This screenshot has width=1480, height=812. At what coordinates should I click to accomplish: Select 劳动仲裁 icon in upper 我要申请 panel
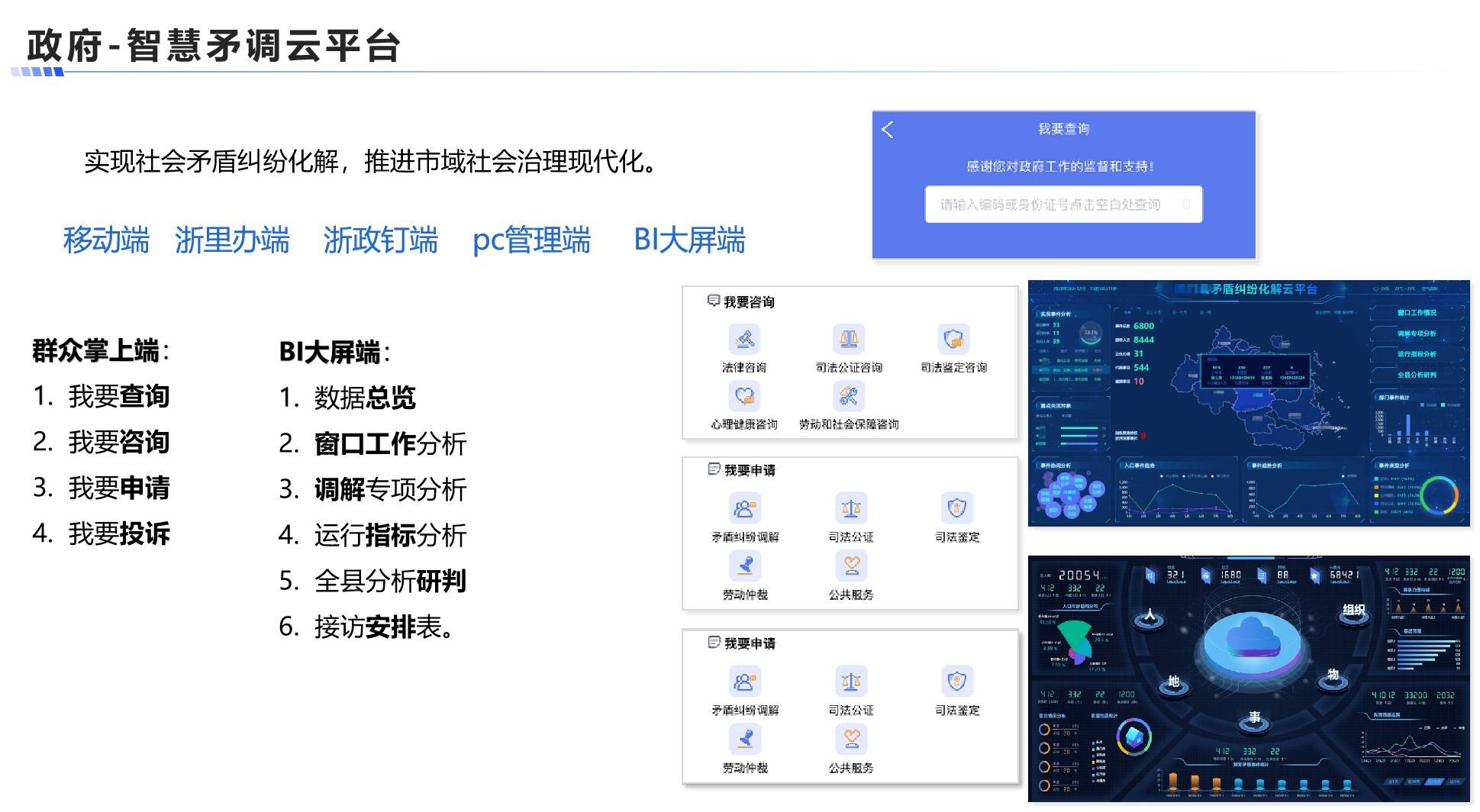[744, 566]
